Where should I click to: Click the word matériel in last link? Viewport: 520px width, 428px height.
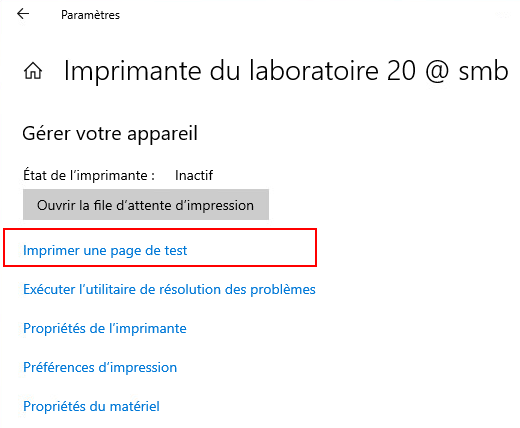coord(135,406)
